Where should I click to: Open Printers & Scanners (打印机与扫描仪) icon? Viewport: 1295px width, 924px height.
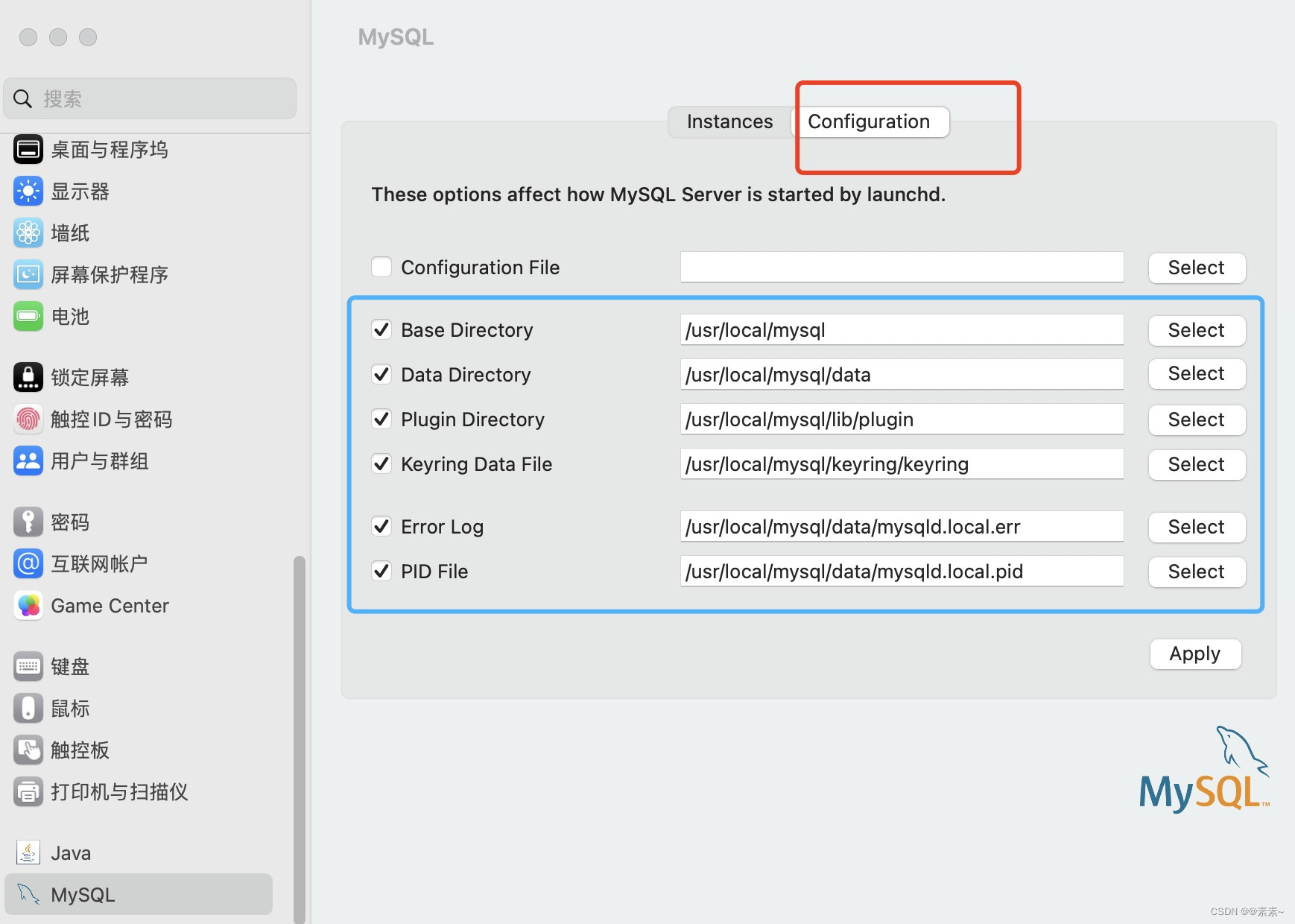point(28,791)
